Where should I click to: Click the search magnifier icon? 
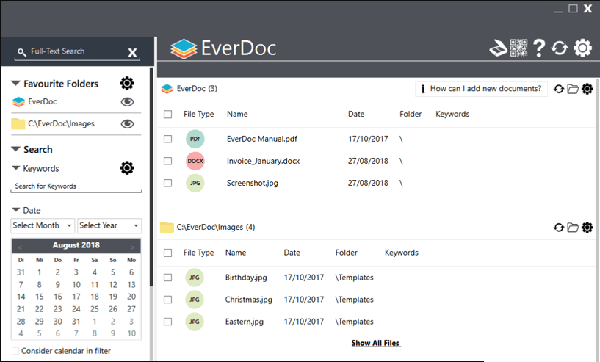pos(21,52)
